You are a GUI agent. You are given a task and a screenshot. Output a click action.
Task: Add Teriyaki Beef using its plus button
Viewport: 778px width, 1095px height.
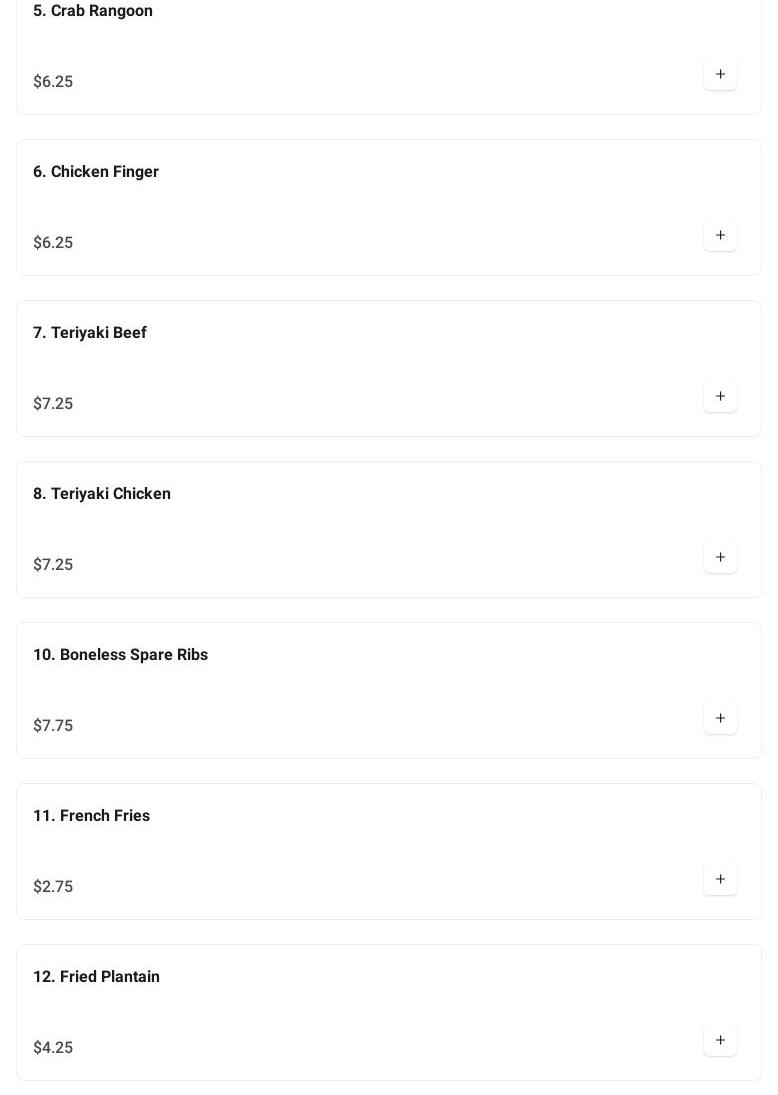click(720, 397)
